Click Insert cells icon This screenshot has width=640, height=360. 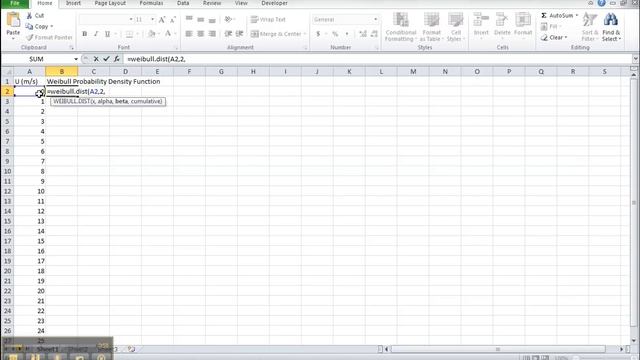[481, 19]
